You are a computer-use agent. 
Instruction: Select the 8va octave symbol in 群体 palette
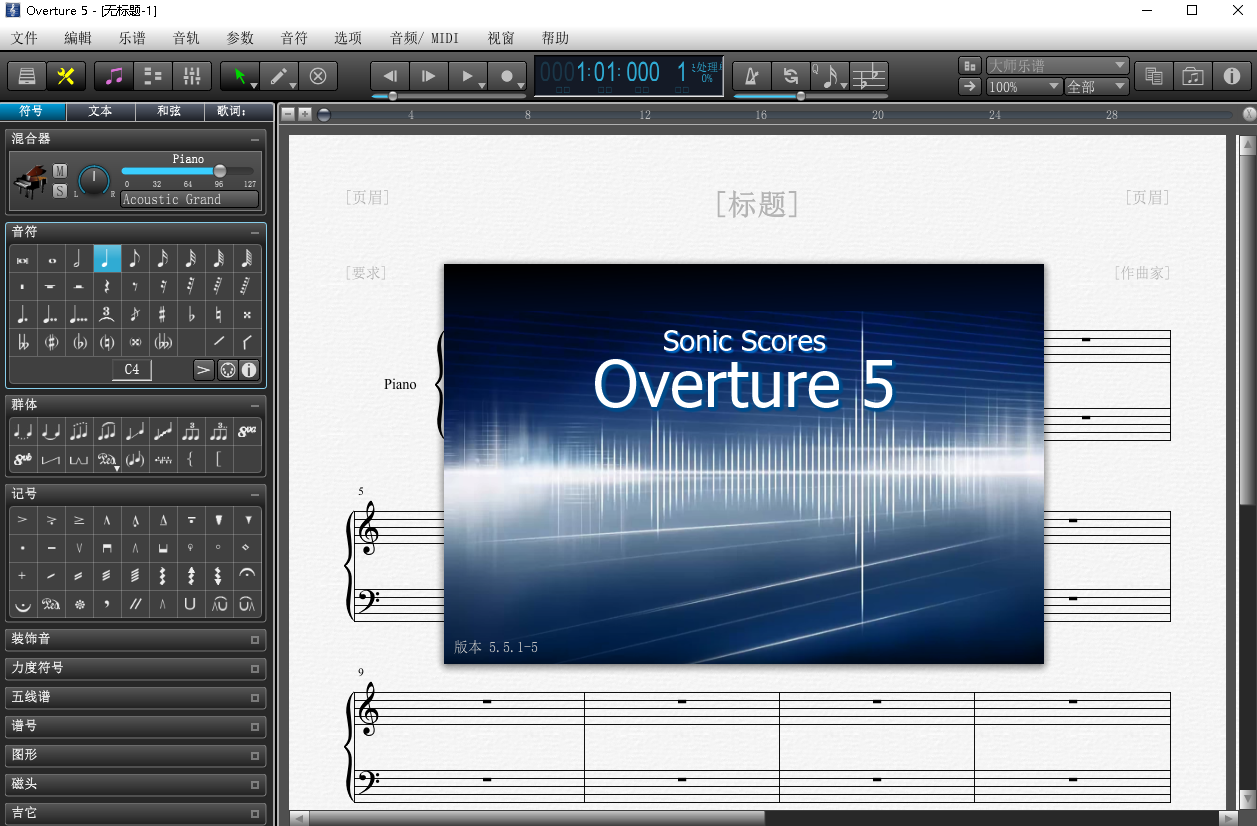tap(247, 432)
